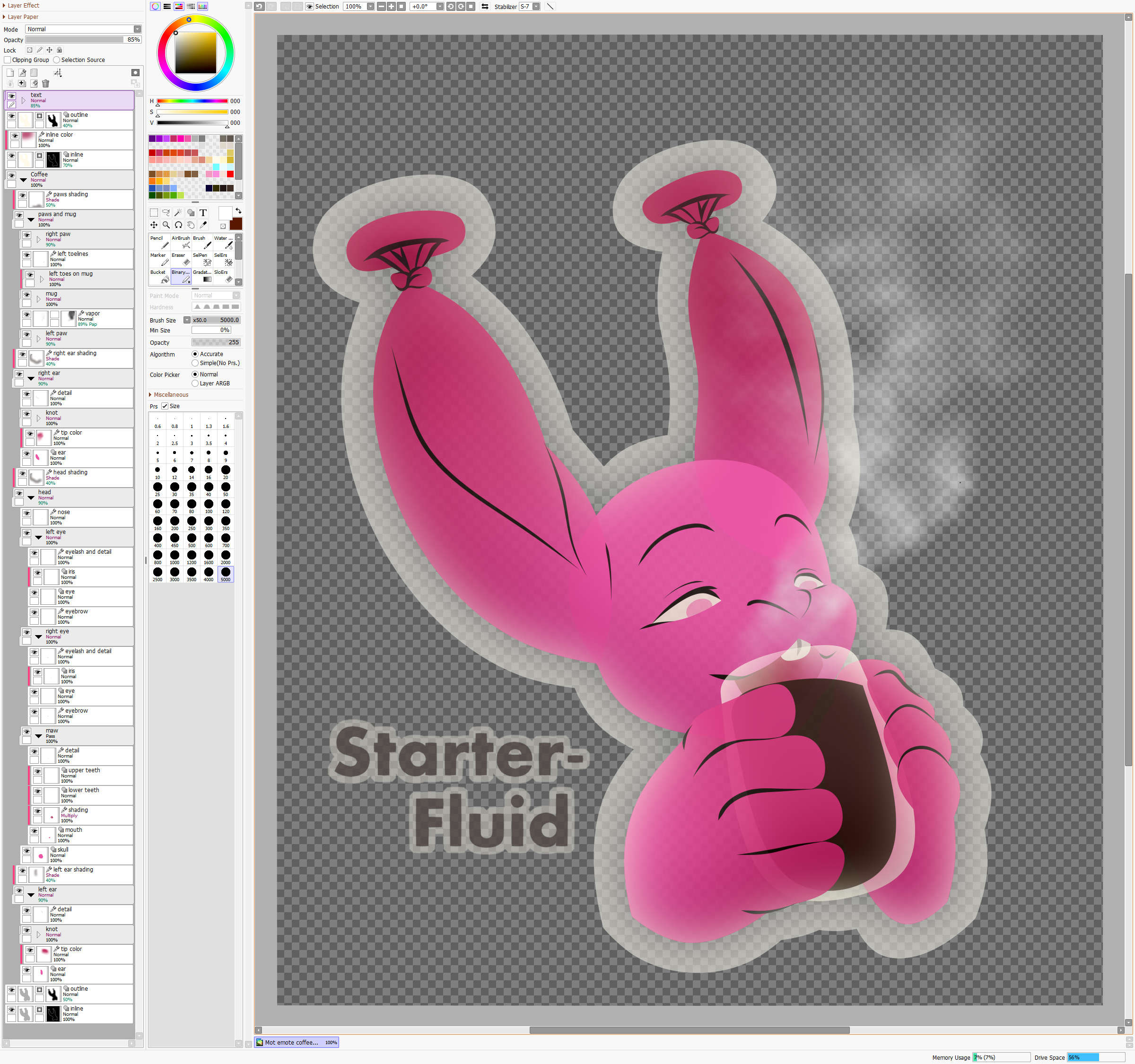Screen dimensions: 1135x1064
Task: Select the Text tool icon
Action: coord(203,212)
